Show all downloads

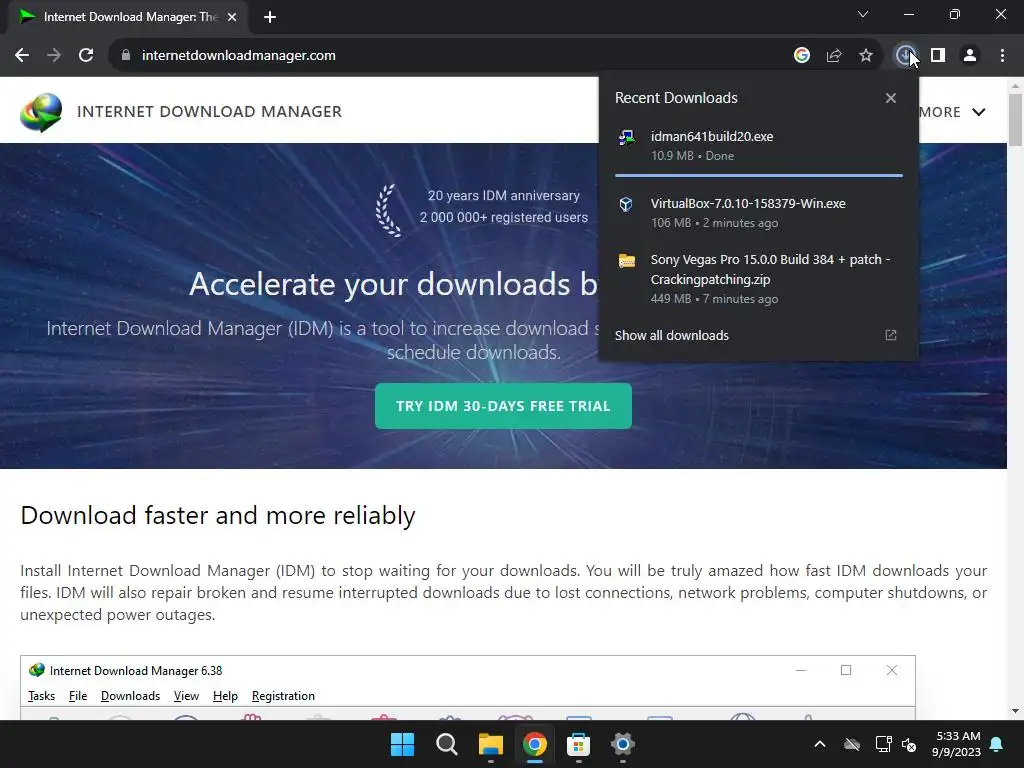click(x=671, y=336)
